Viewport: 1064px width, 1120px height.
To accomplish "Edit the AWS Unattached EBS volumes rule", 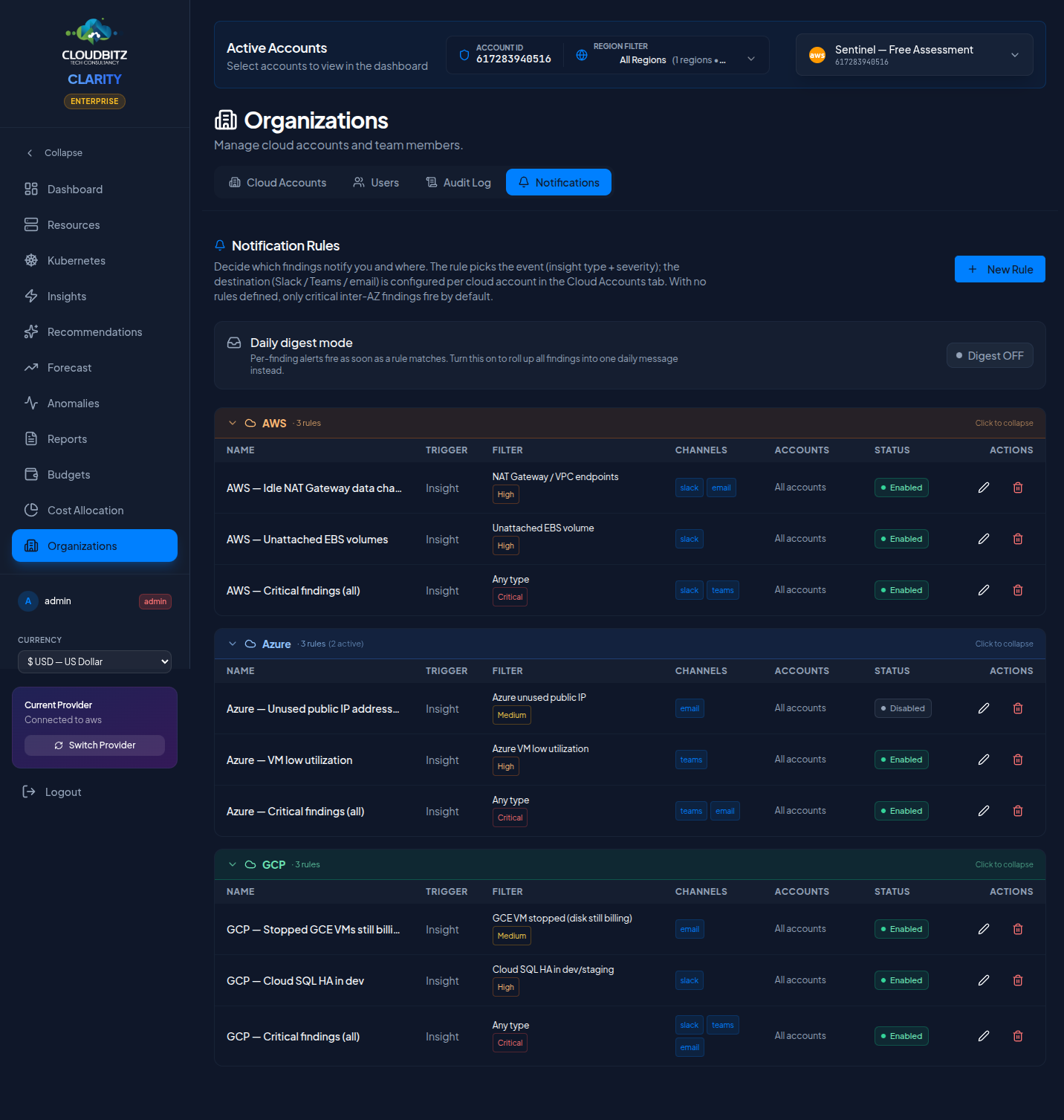I will 984,539.
